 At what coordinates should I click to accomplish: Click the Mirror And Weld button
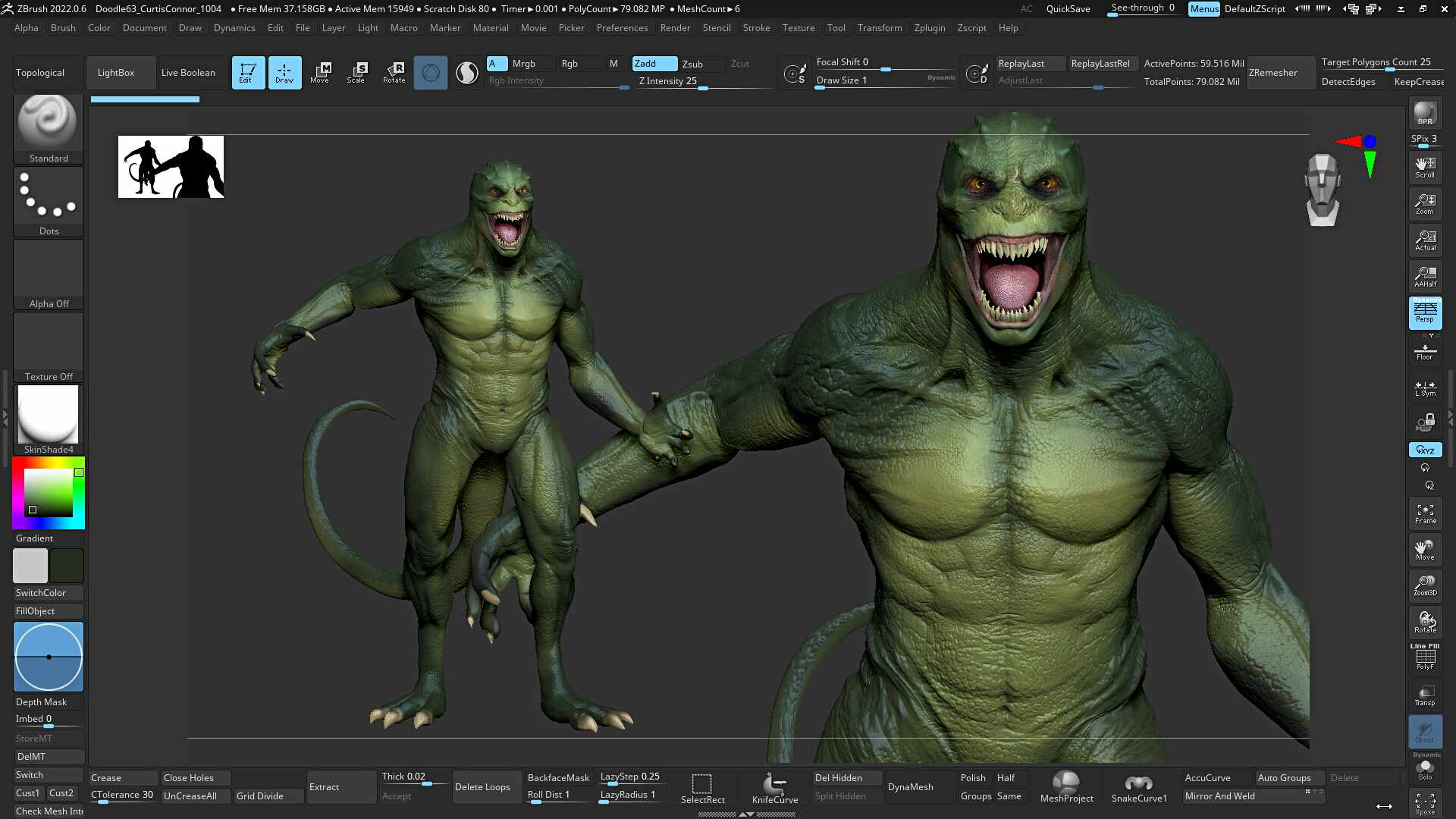1253,796
